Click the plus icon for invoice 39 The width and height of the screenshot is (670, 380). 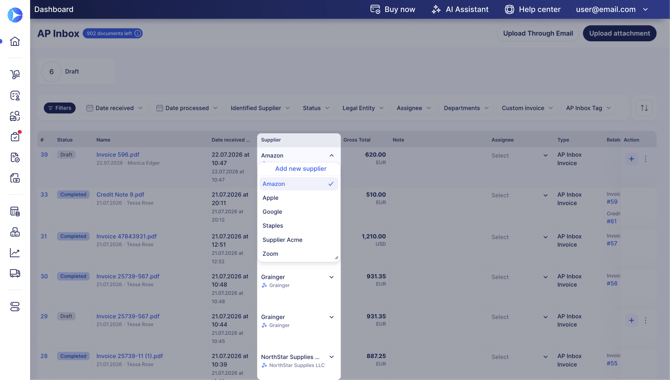tap(631, 159)
